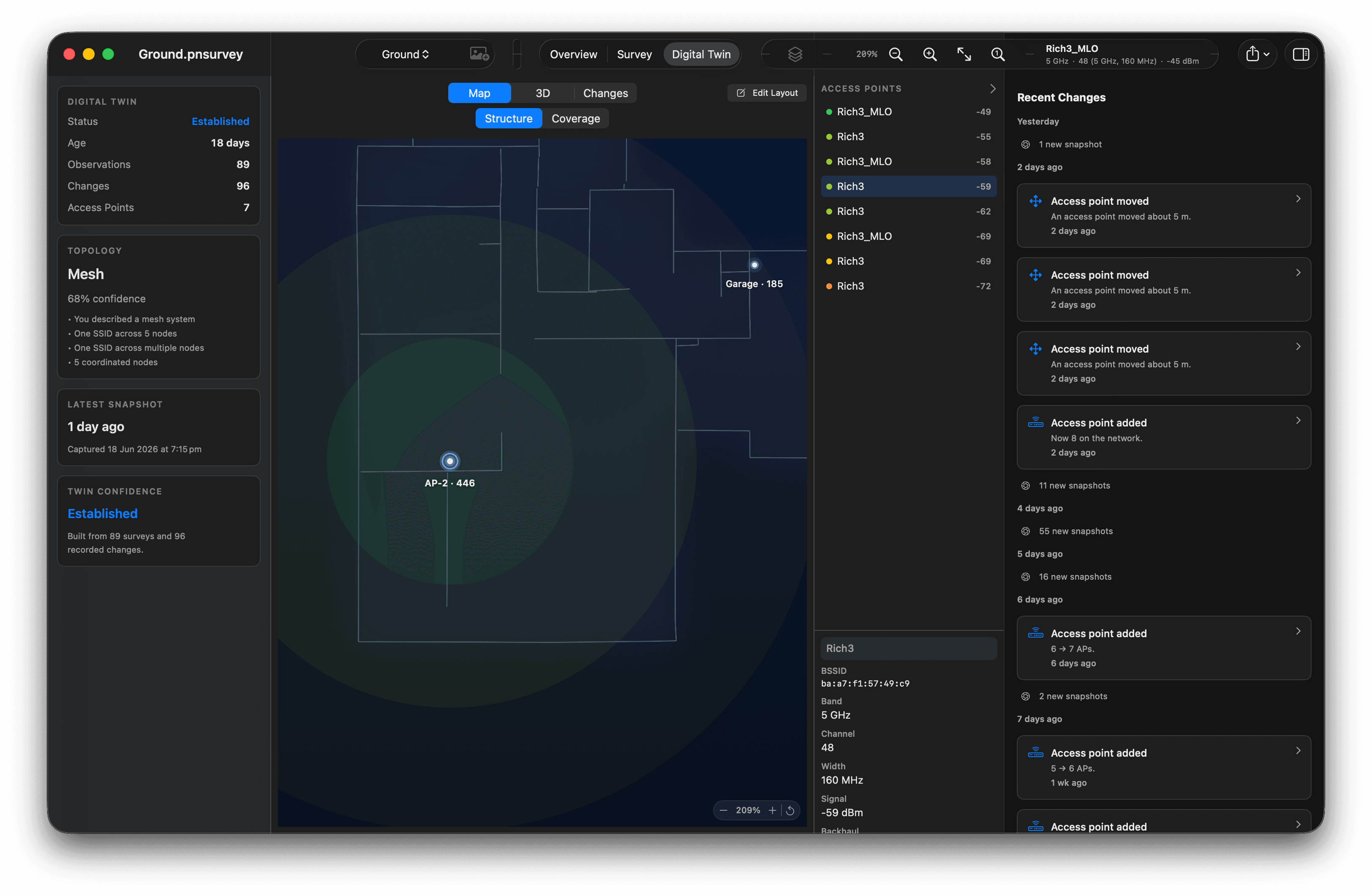Click the map zoom minus icon at 209%
The width and height of the screenshot is (1372, 896).
click(723, 810)
